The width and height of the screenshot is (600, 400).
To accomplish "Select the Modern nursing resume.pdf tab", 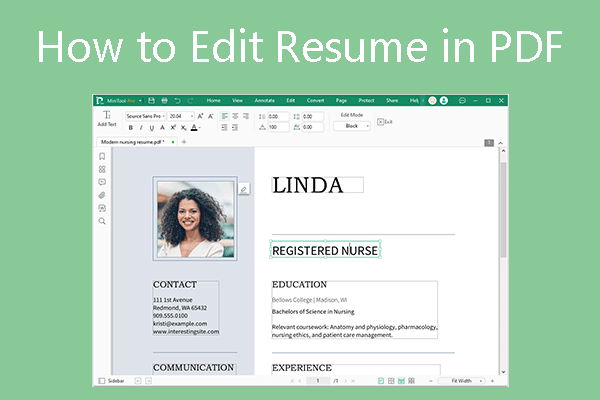I will coord(136,142).
